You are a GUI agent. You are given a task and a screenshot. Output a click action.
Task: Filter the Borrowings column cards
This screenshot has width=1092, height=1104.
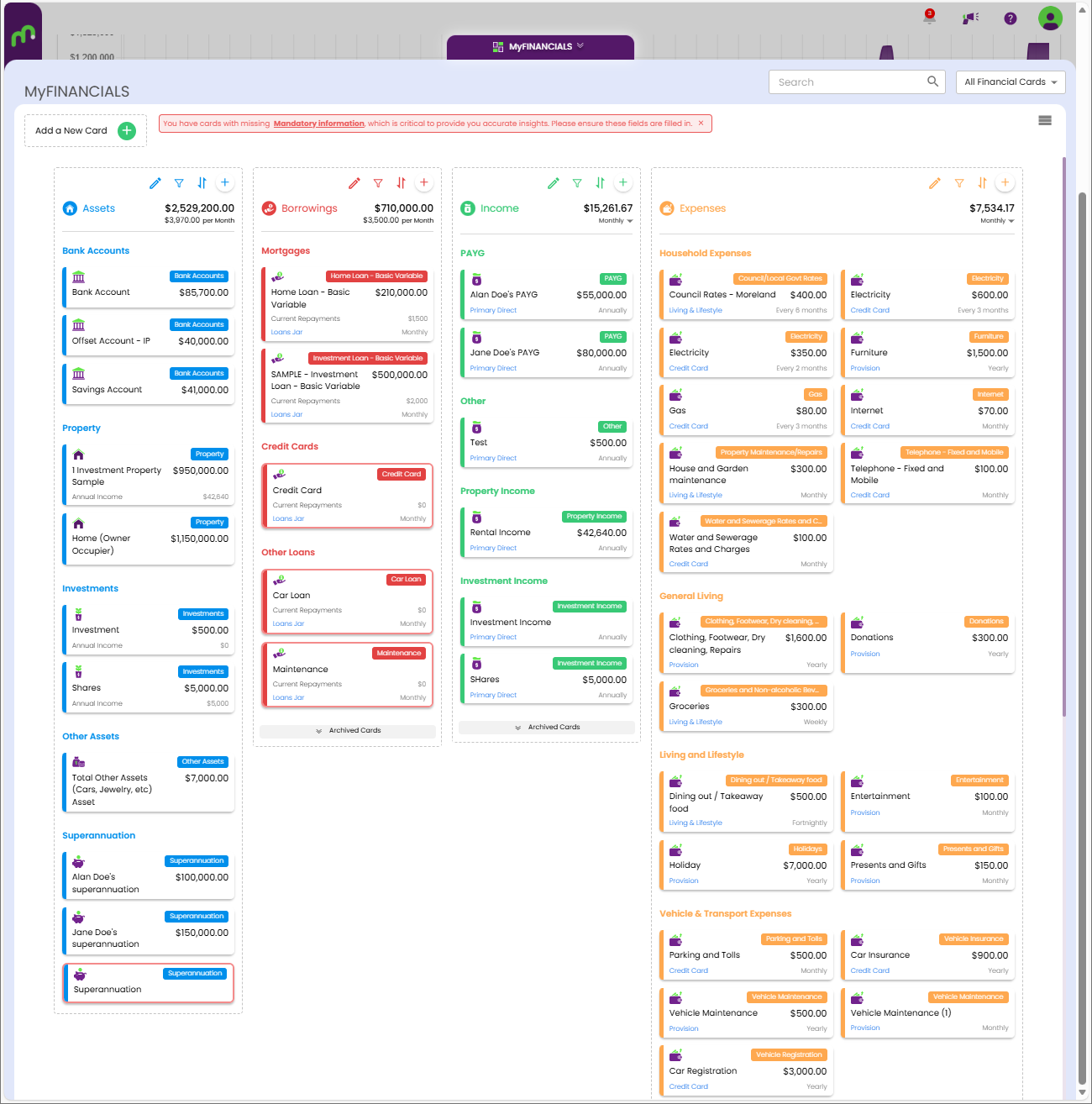pyautogui.click(x=378, y=183)
